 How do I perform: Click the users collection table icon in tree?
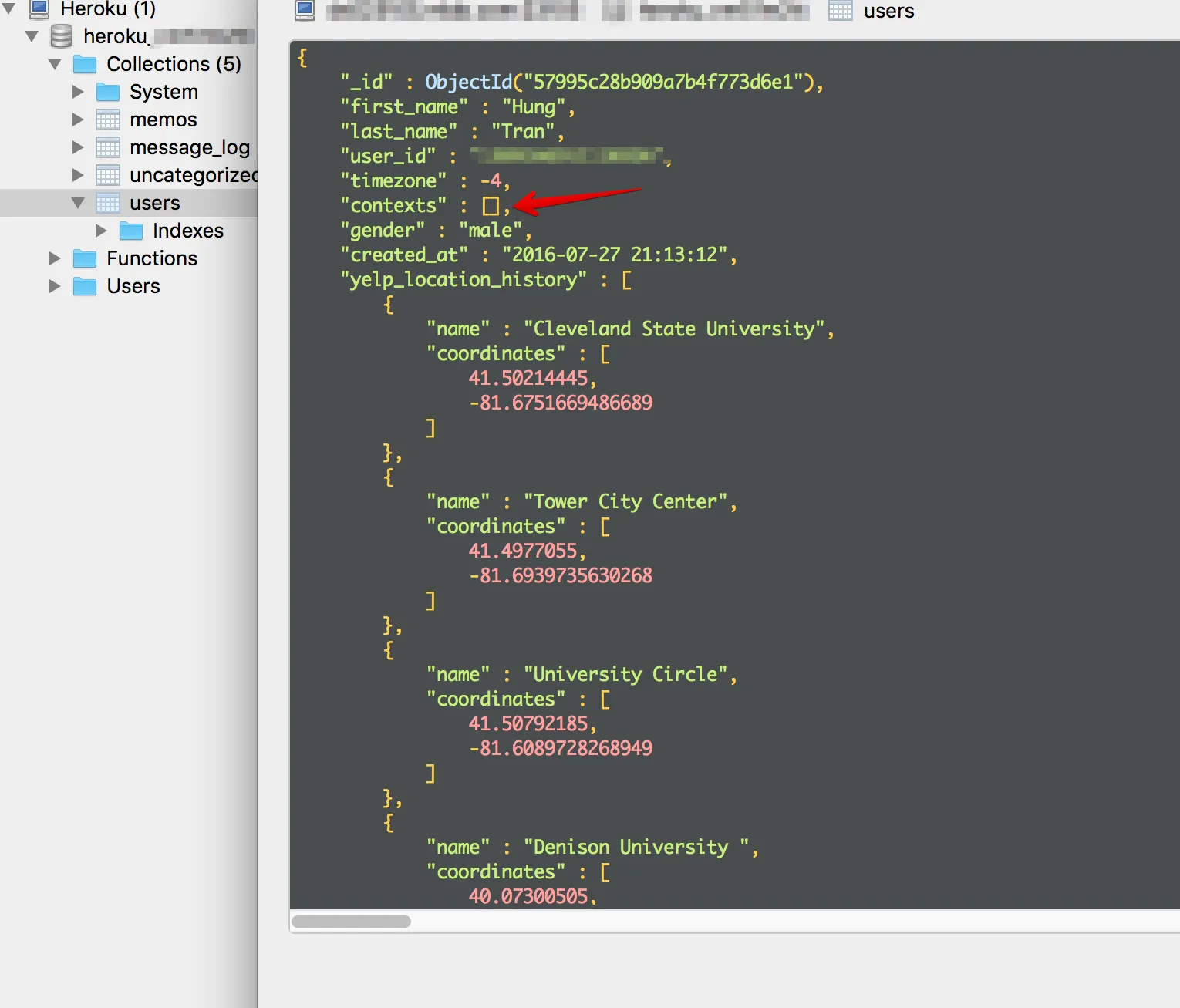click(x=108, y=203)
